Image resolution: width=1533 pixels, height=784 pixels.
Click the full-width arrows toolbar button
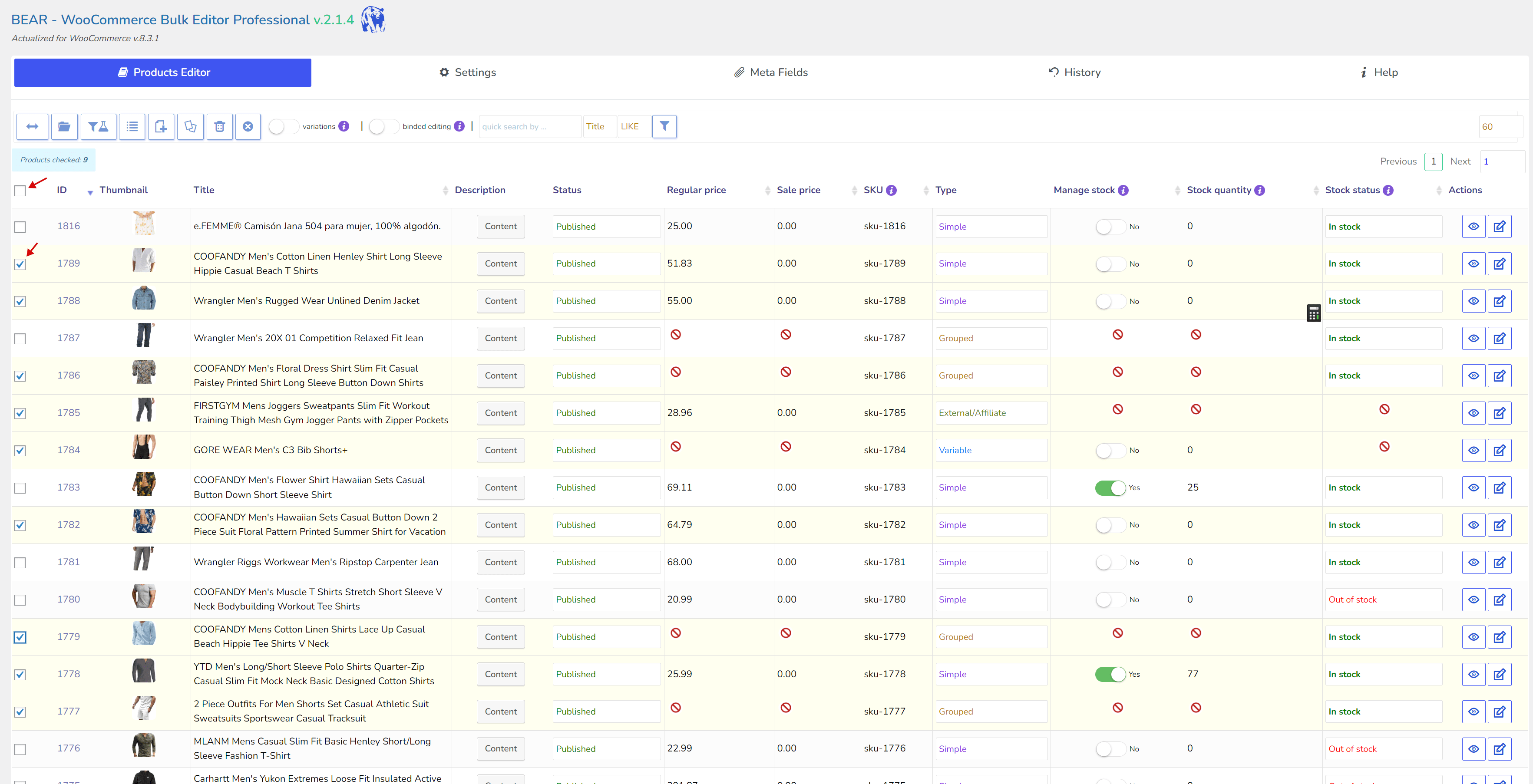32,126
